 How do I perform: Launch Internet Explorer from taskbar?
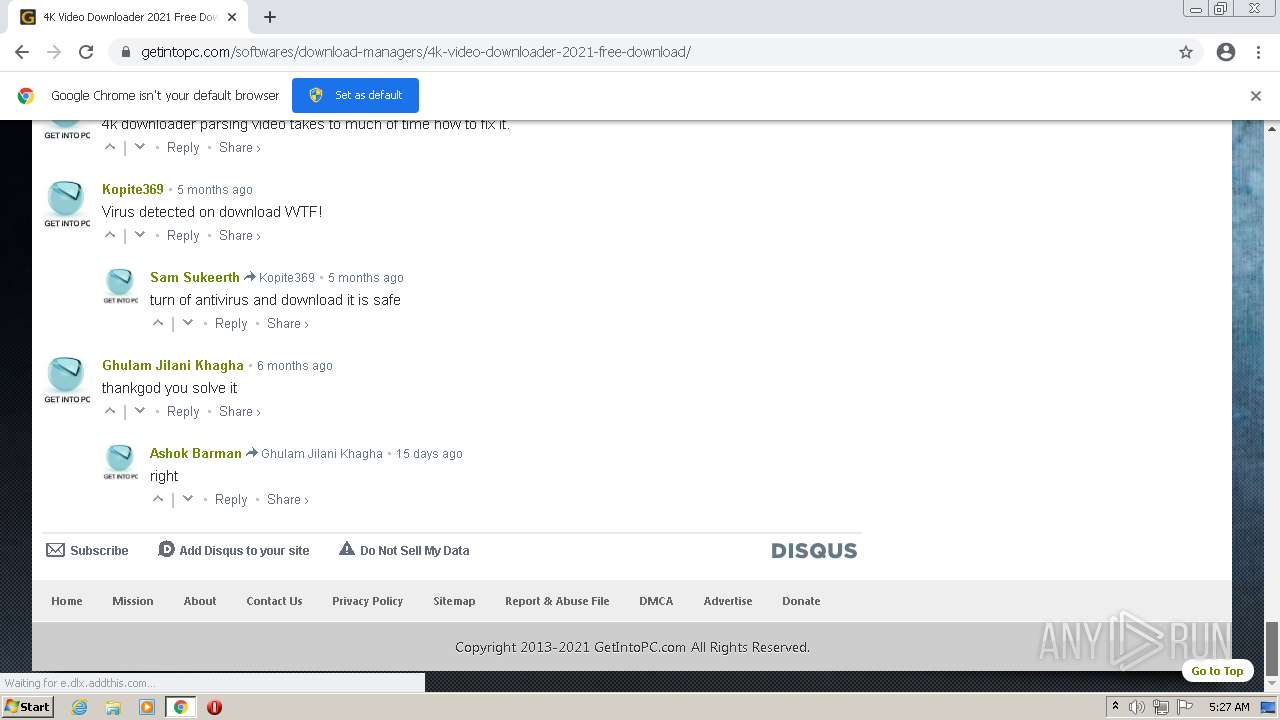80,707
